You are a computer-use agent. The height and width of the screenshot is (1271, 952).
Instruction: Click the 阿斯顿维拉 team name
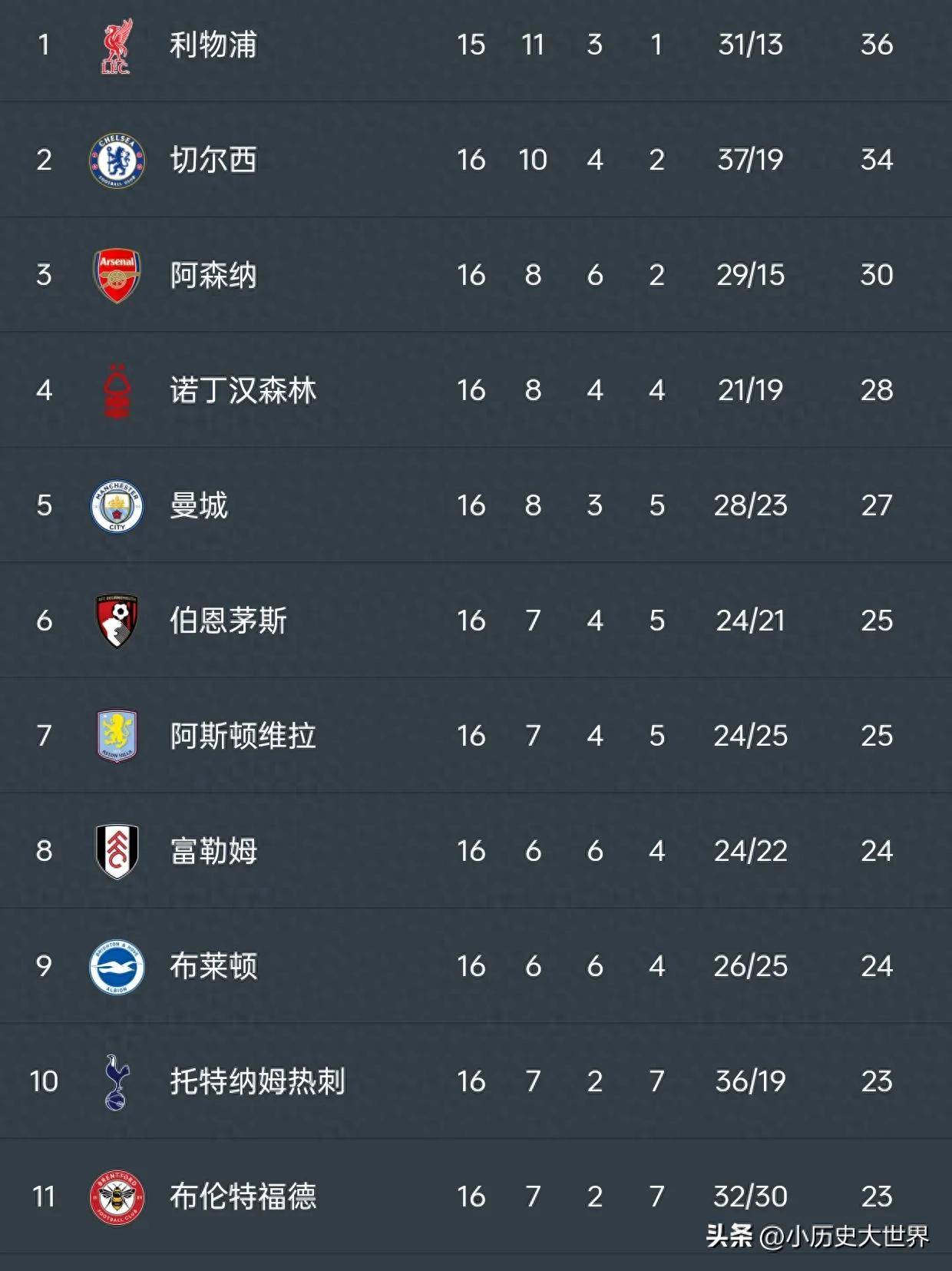[243, 736]
